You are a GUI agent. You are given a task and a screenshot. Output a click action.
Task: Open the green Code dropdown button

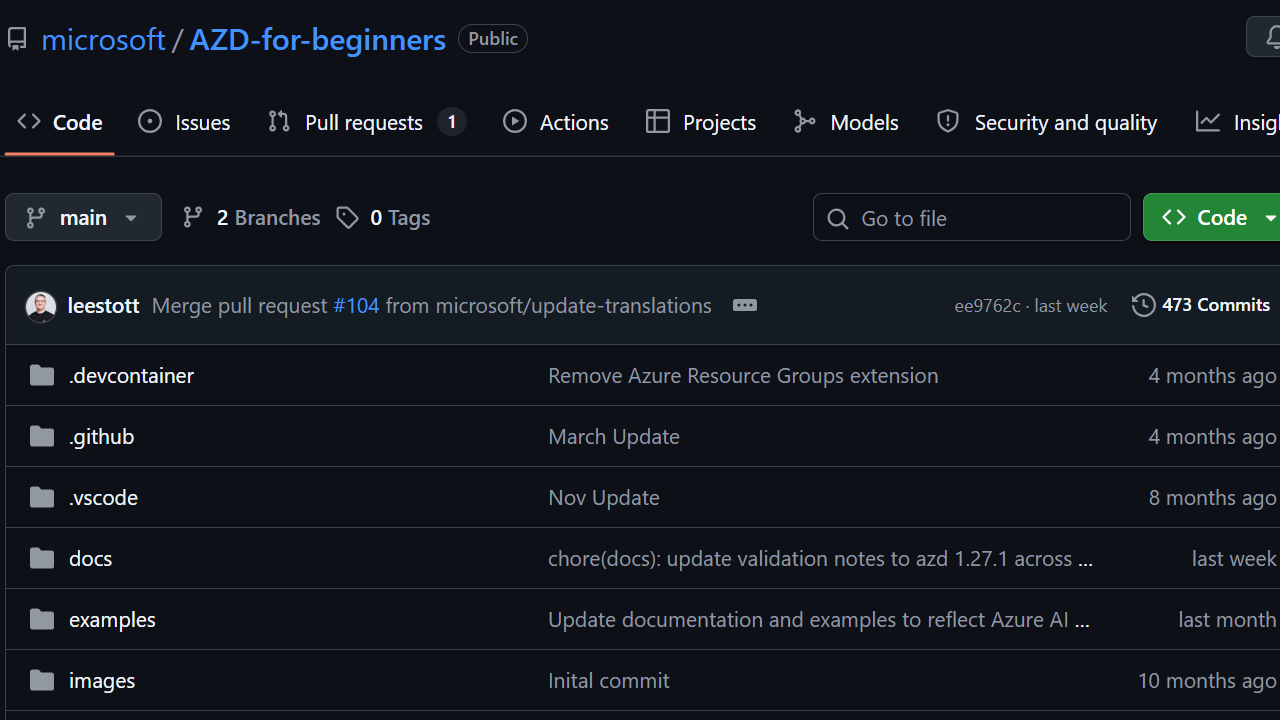[1212, 217]
